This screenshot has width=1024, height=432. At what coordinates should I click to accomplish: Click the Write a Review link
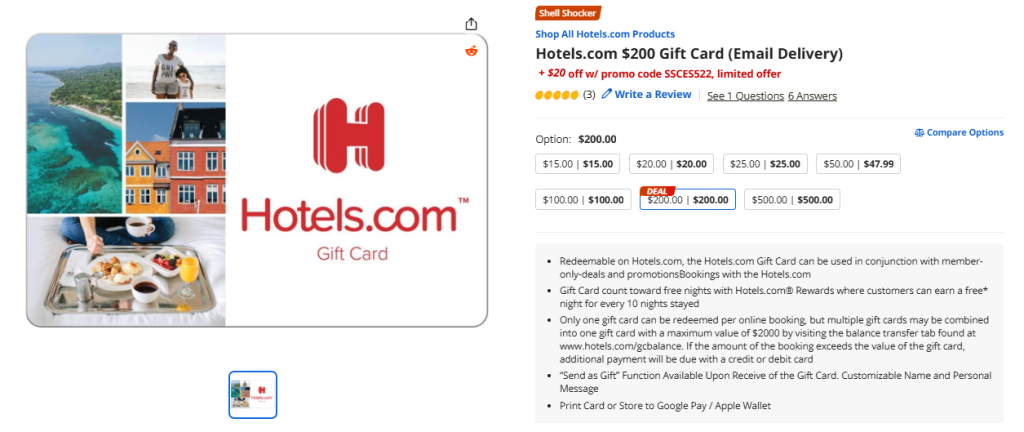(652, 95)
